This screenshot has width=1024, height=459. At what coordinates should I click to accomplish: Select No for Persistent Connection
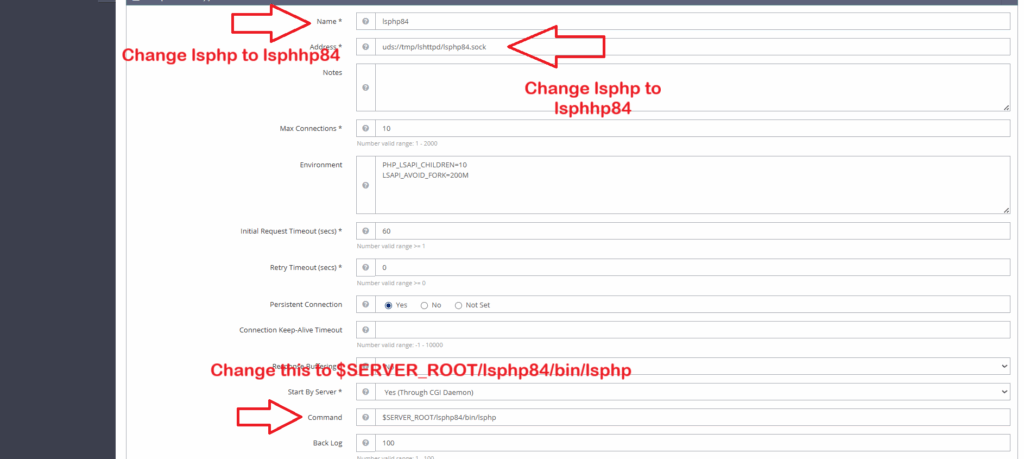[x=424, y=305]
